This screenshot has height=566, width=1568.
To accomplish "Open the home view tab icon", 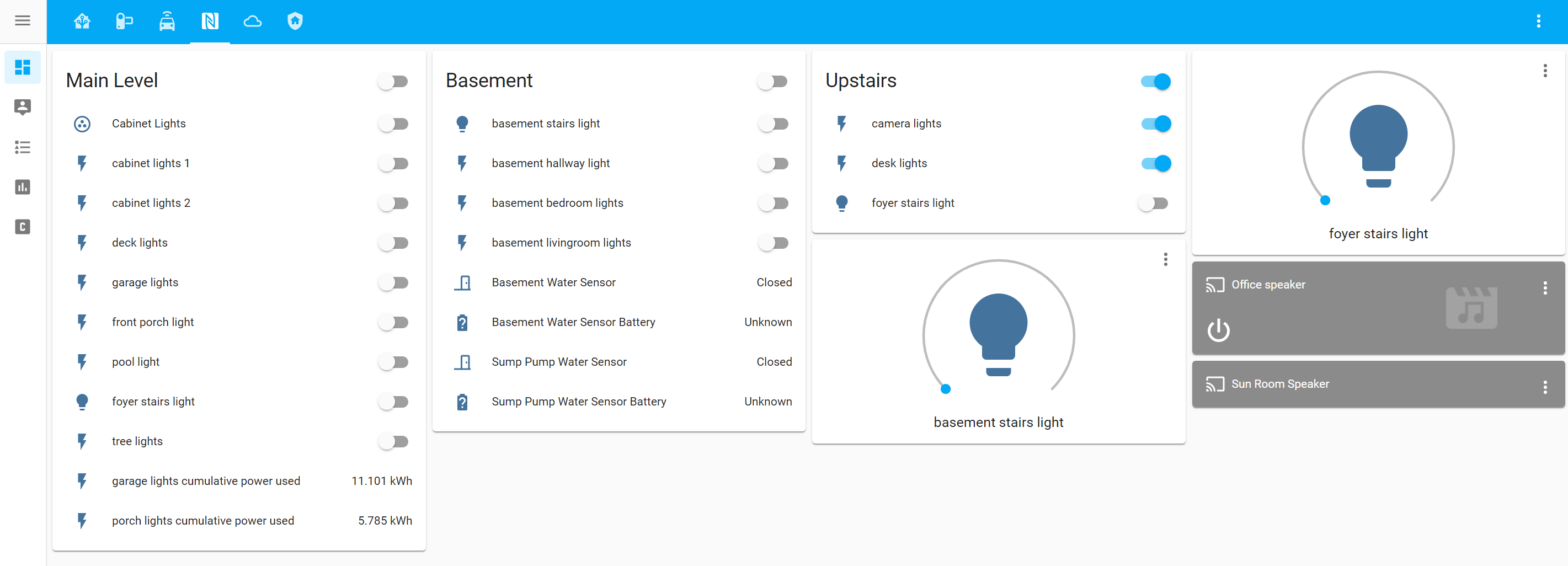I will coord(82,22).
